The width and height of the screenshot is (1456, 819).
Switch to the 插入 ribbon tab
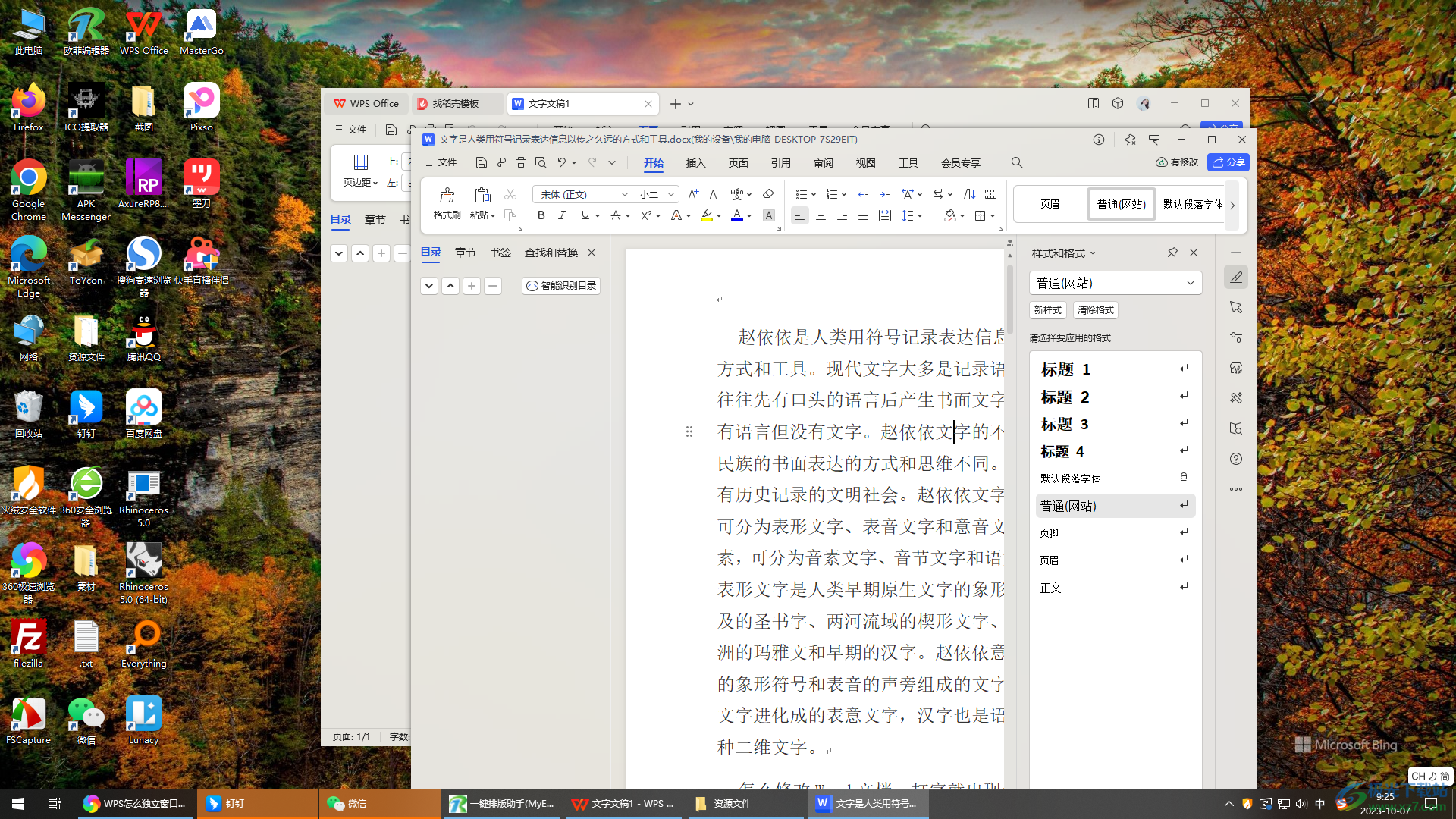pos(695,163)
